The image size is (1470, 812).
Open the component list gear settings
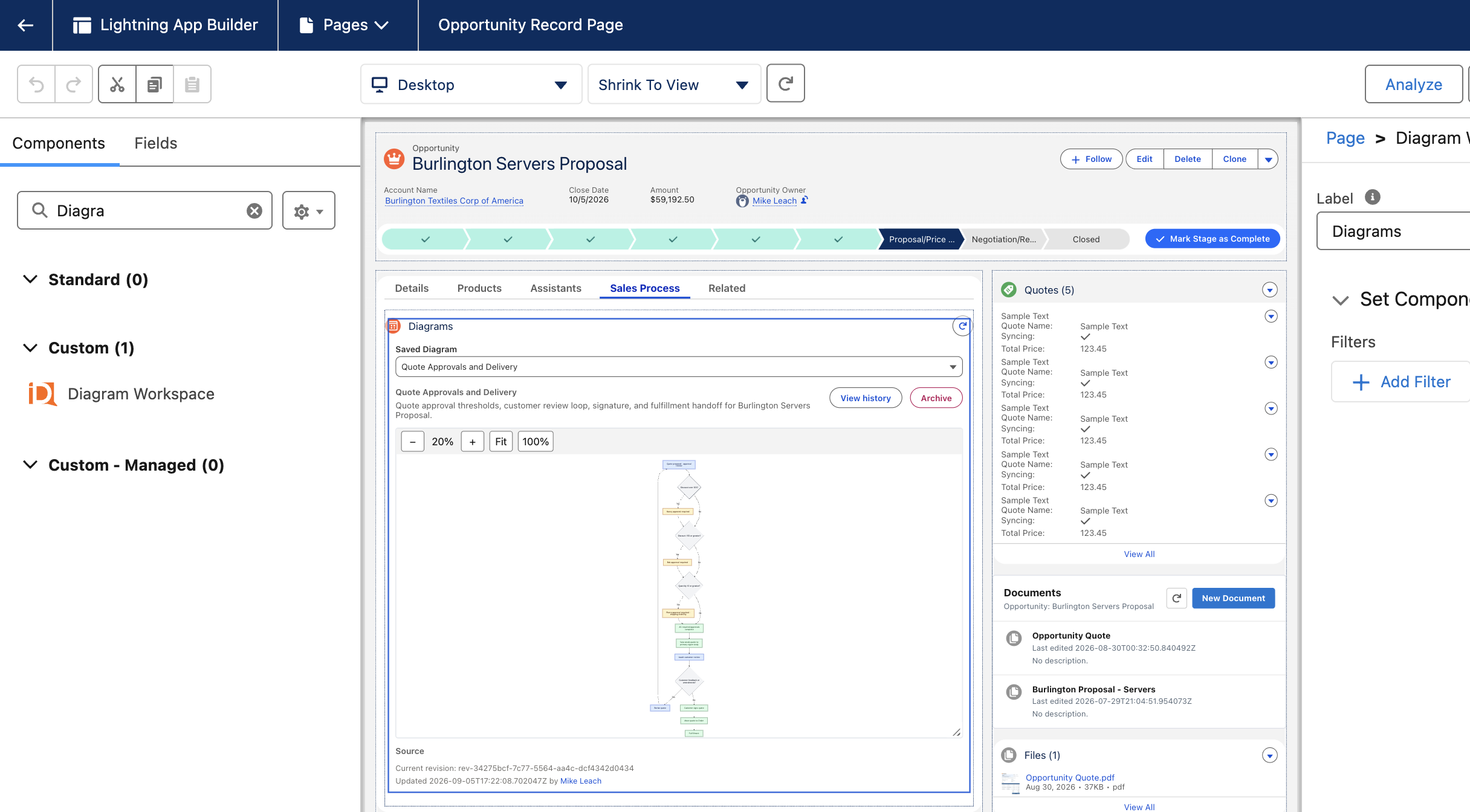click(308, 210)
